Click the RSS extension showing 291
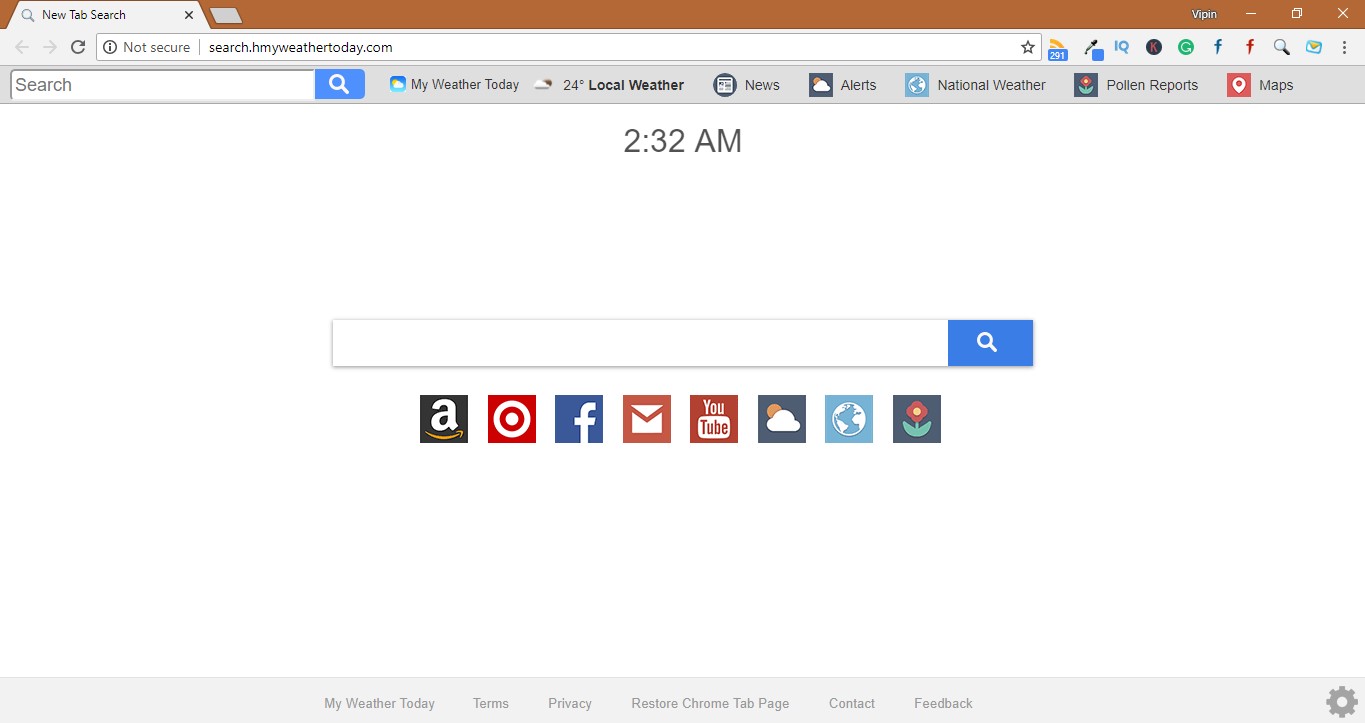This screenshot has height=723, width=1365. click(x=1057, y=47)
